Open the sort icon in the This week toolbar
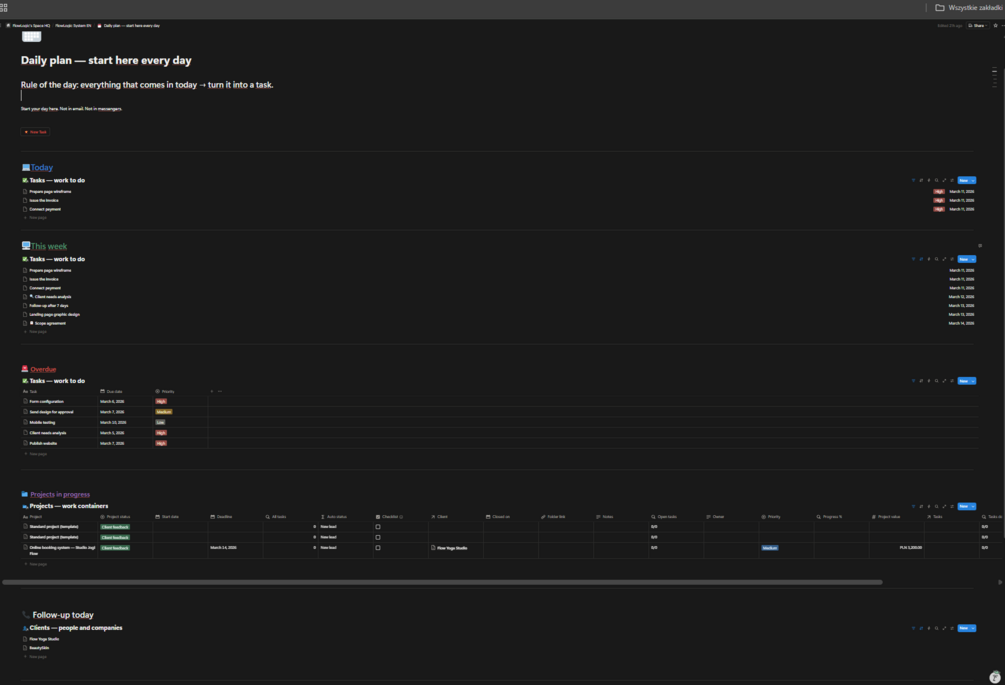The height and width of the screenshot is (685, 1005). (921, 260)
